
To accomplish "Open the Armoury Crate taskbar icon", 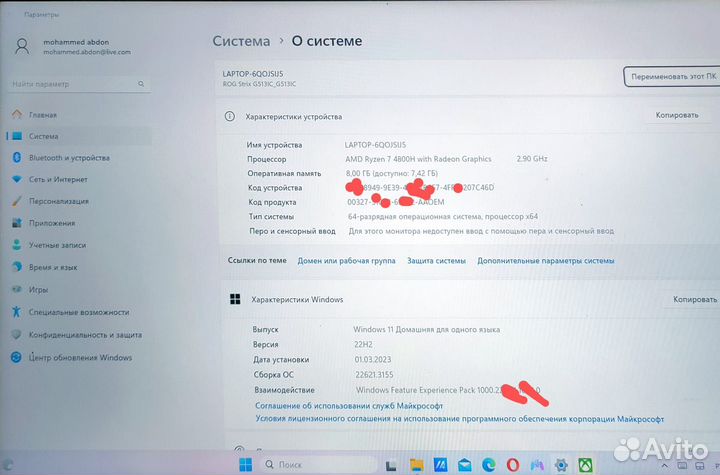I will [537, 465].
